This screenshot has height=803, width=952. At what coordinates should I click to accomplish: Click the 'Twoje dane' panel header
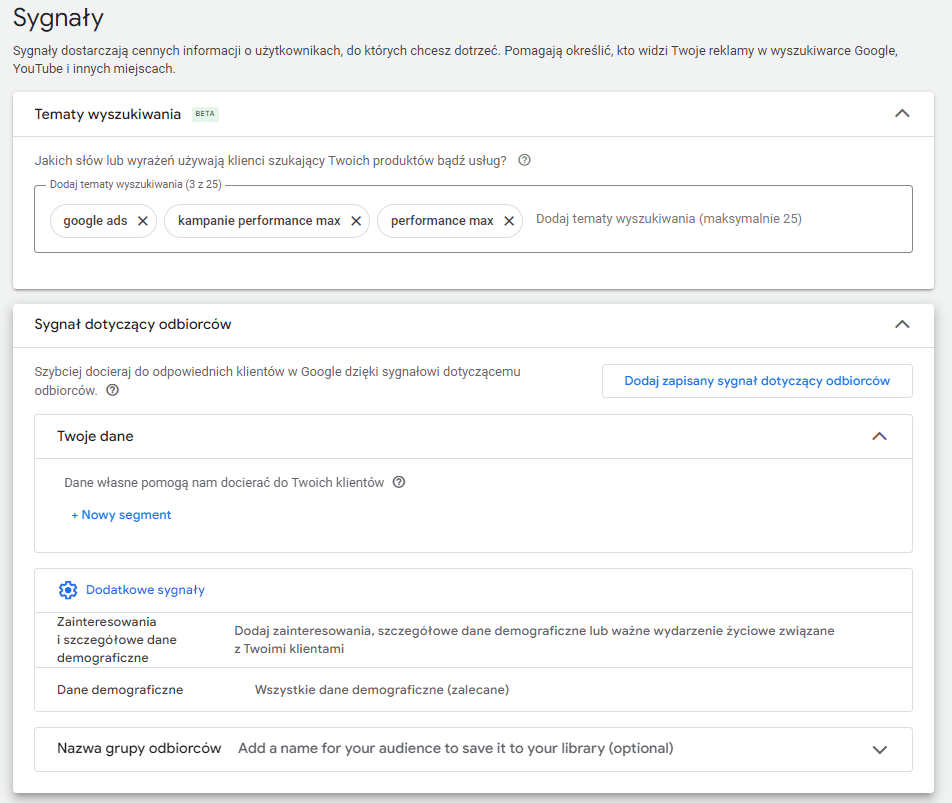point(95,436)
